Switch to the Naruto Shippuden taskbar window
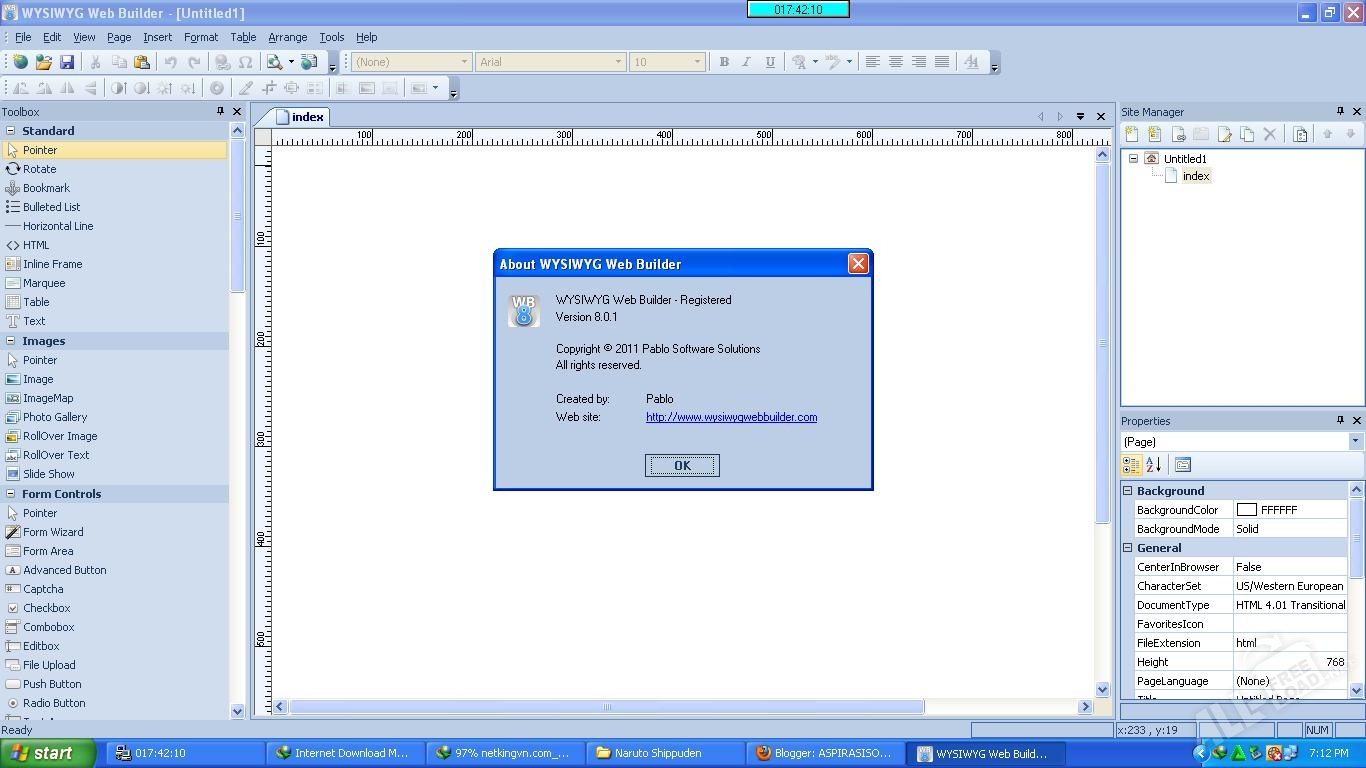1366x768 pixels. tap(657, 753)
